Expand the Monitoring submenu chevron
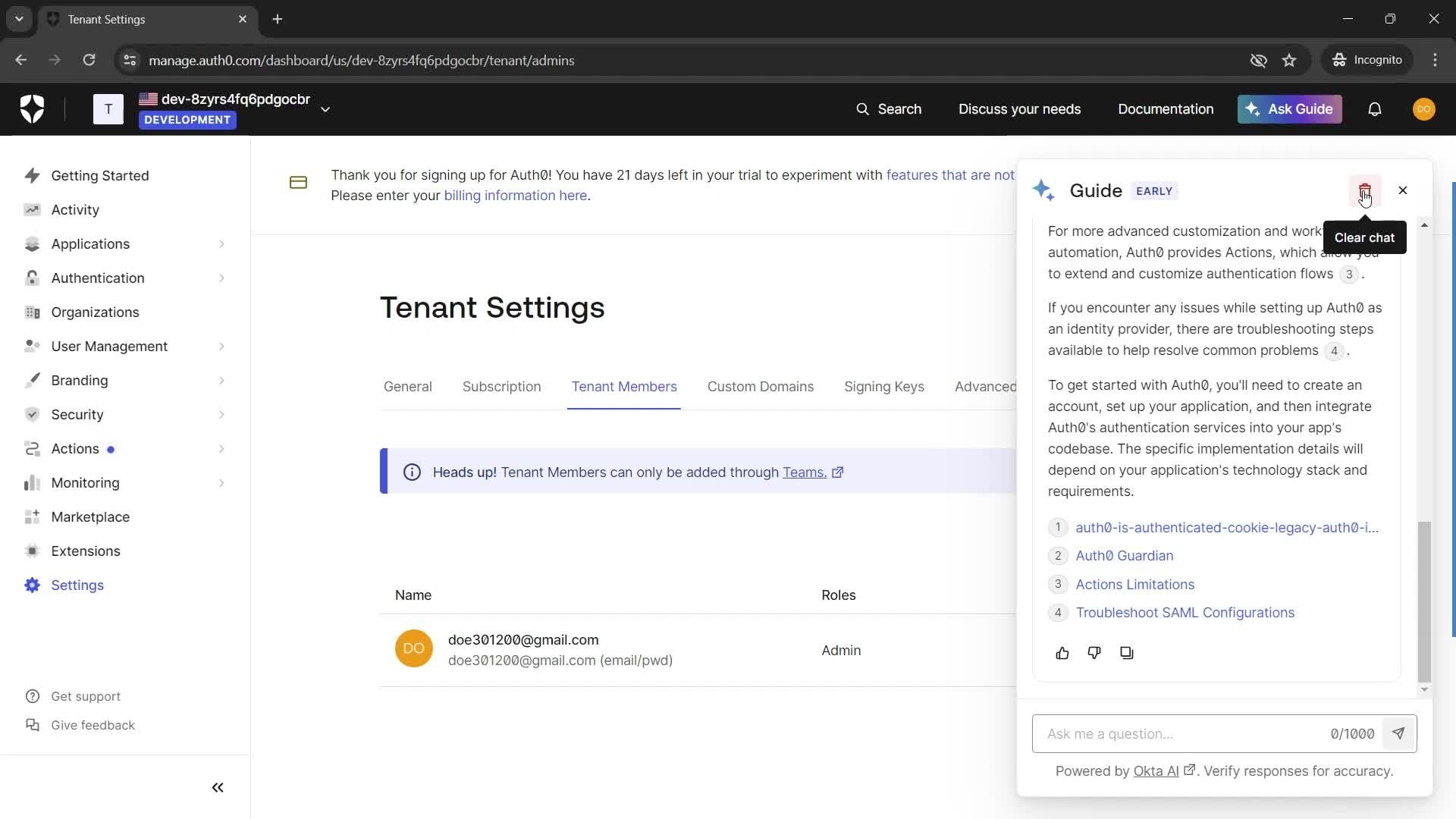The image size is (1456, 819). tap(221, 483)
